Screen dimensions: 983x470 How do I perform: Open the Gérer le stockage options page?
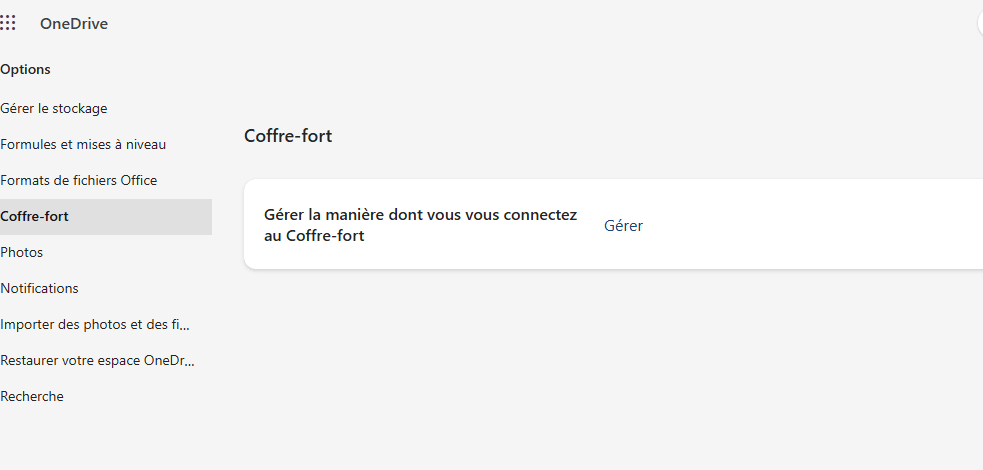click(x=54, y=108)
